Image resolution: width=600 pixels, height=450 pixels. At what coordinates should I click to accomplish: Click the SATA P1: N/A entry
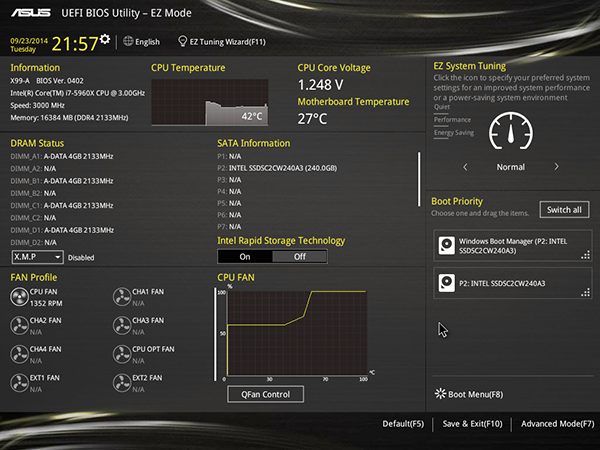point(229,156)
